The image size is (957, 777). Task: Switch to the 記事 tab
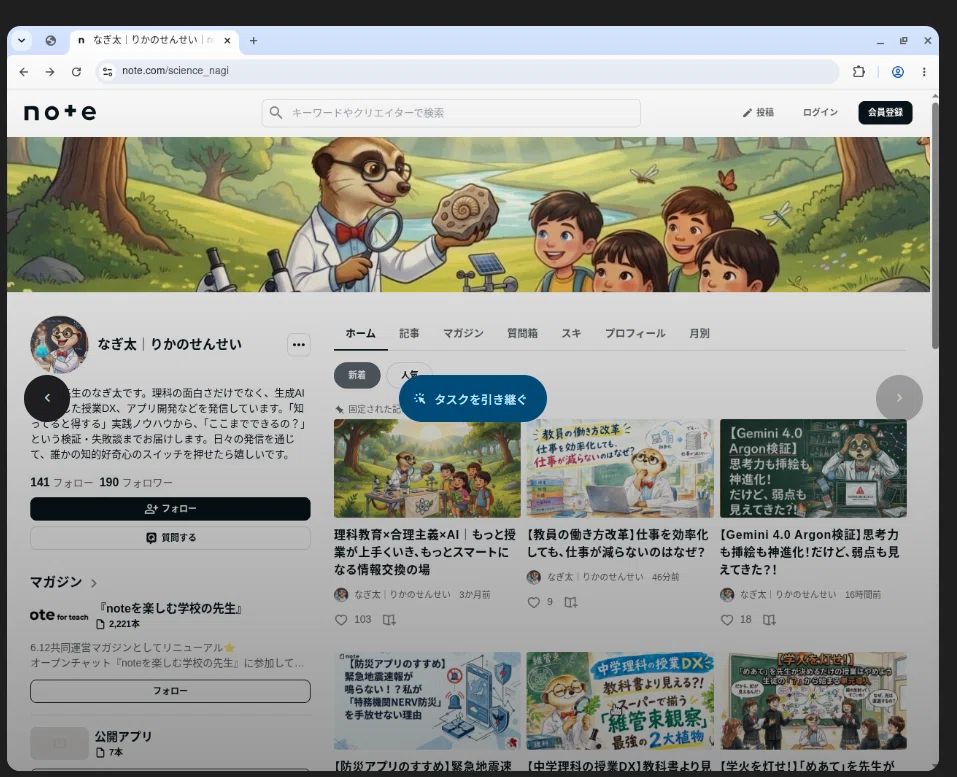tap(409, 333)
